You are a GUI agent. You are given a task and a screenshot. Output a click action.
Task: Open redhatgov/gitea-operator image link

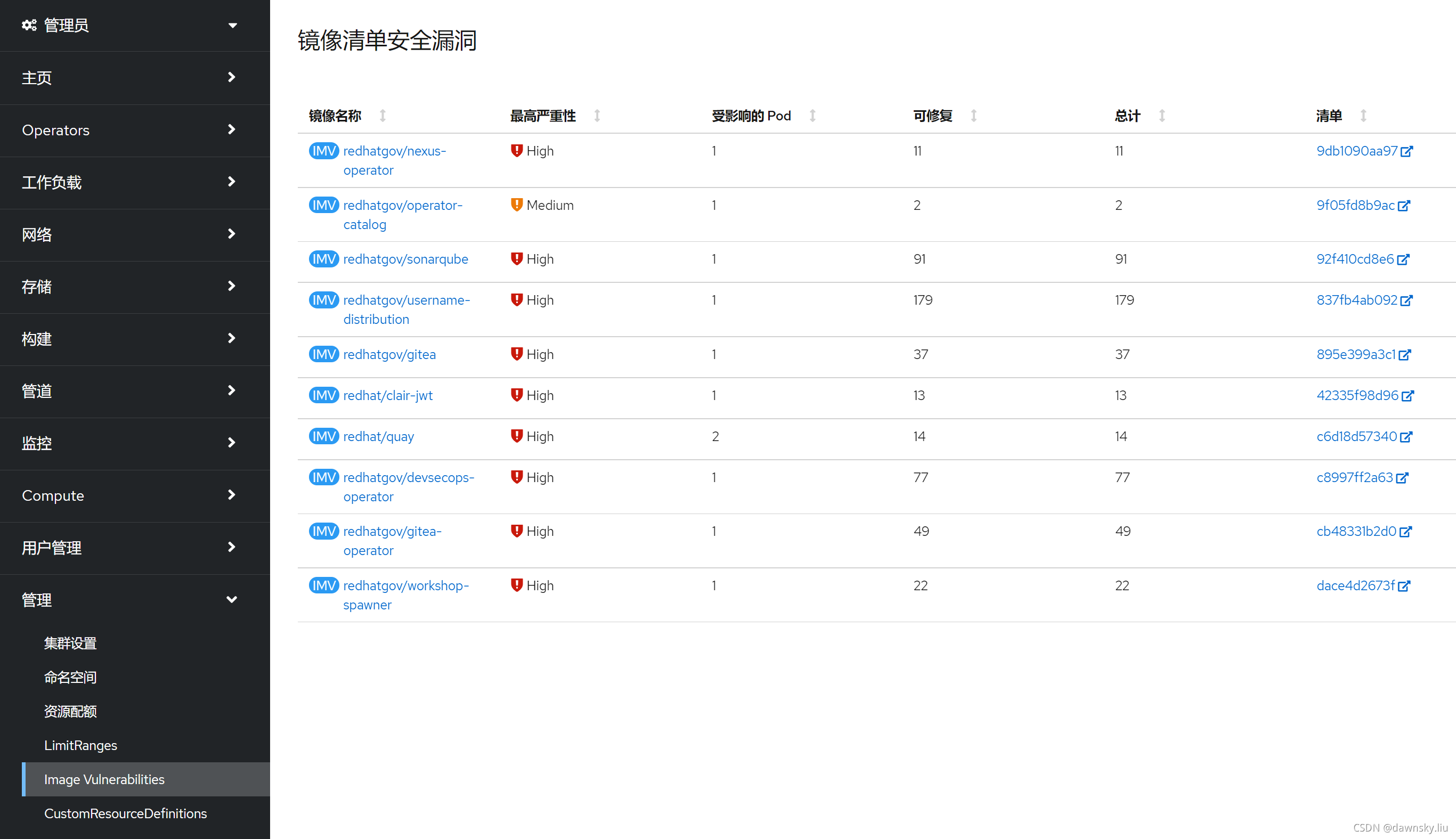[393, 541]
